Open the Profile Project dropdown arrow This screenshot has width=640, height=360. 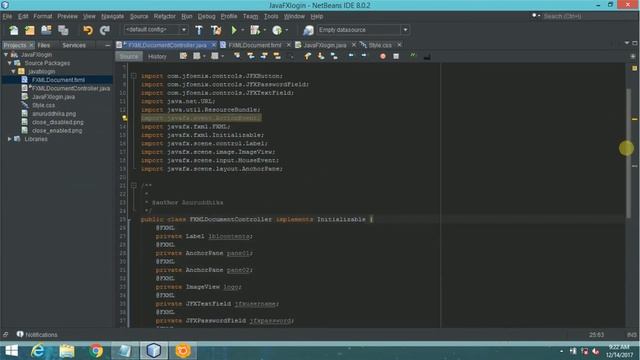pyautogui.click(x=287, y=30)
